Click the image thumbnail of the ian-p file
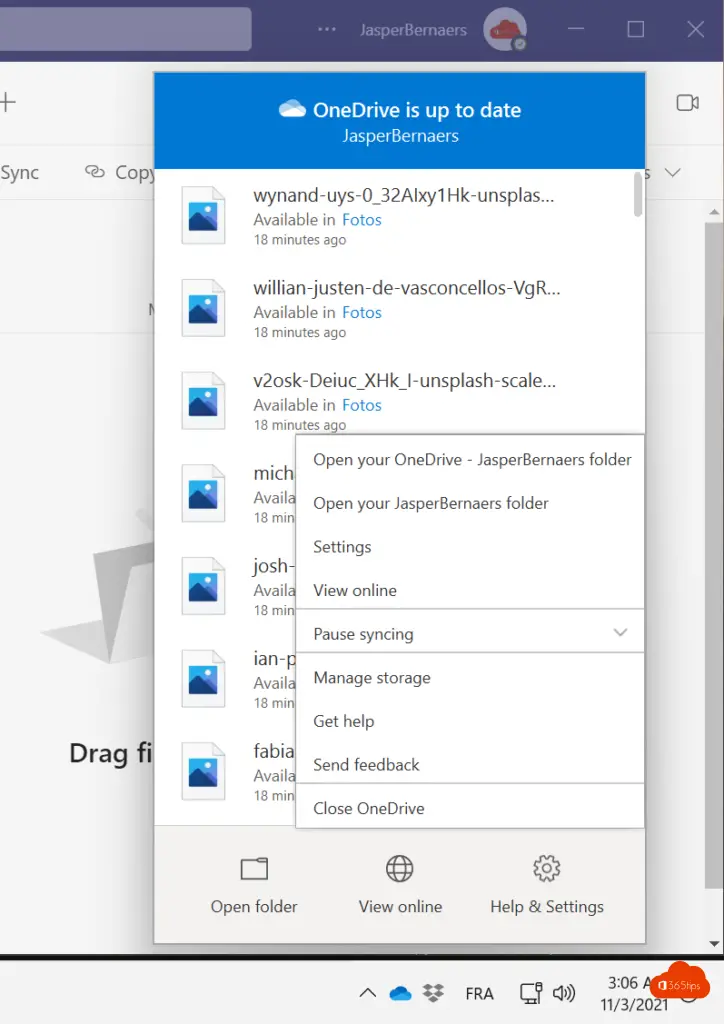Image resolution: width=724 pixels, height=1024 pixels. [203, 679]
